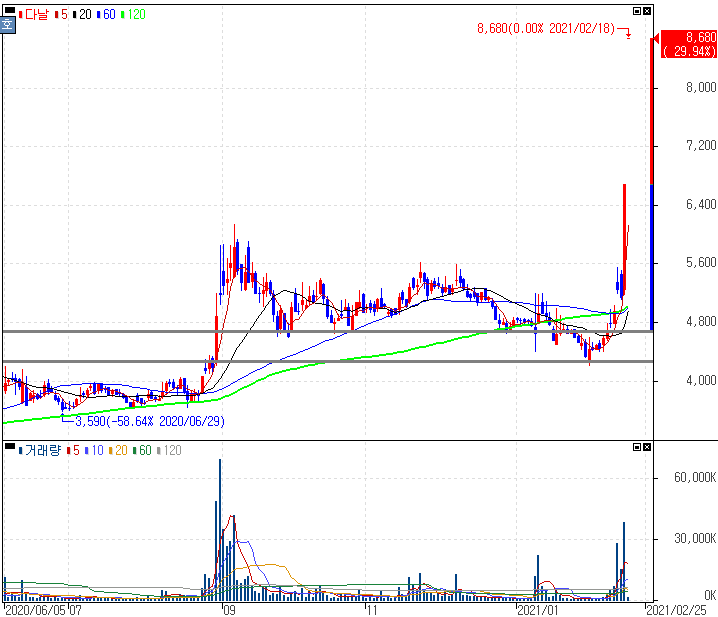Click the 7,200 price axis label
The height and width of the screenshot is (617, 718).
(701, 146)
